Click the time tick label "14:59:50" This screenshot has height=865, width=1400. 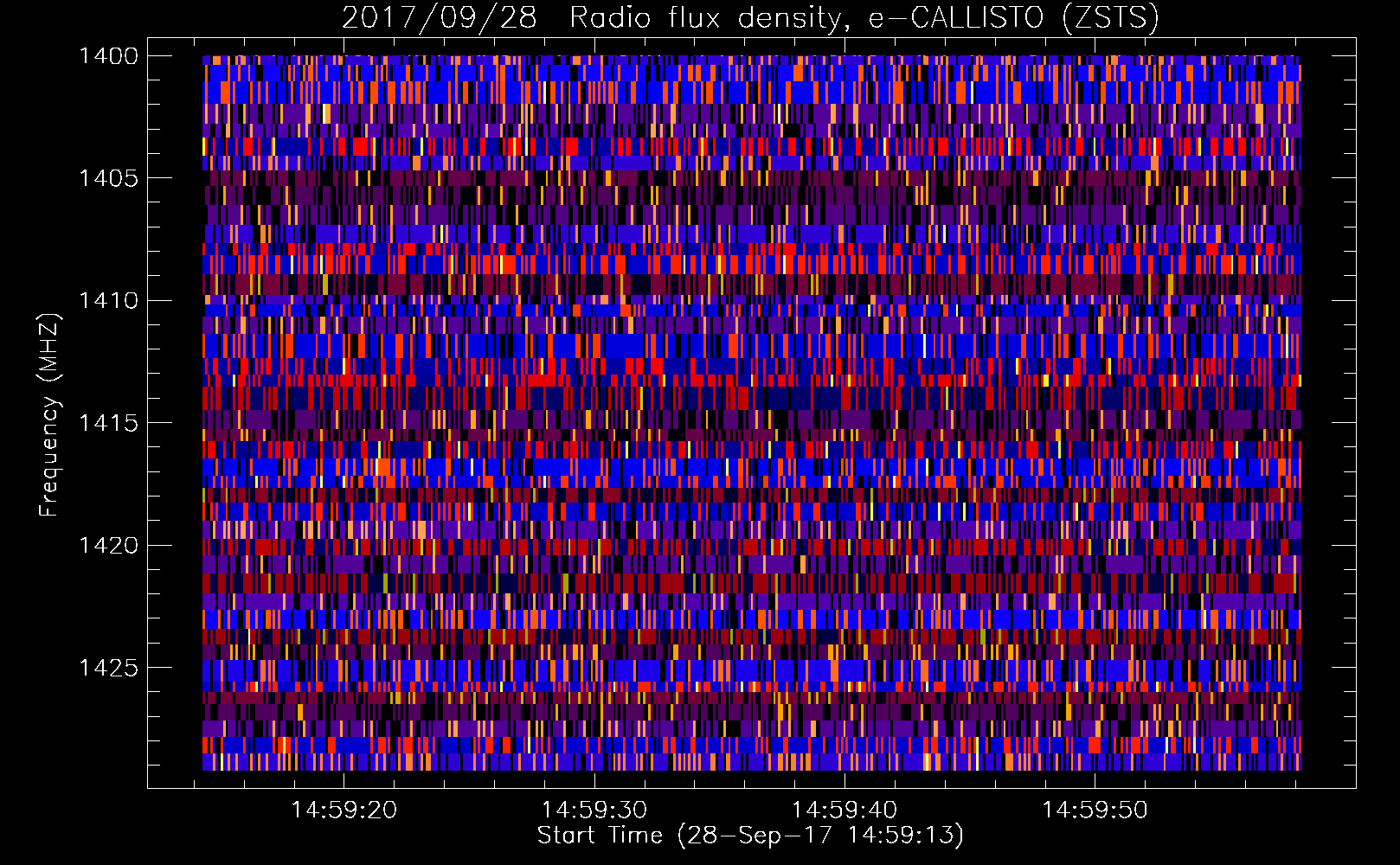[x=1095, y=810]
